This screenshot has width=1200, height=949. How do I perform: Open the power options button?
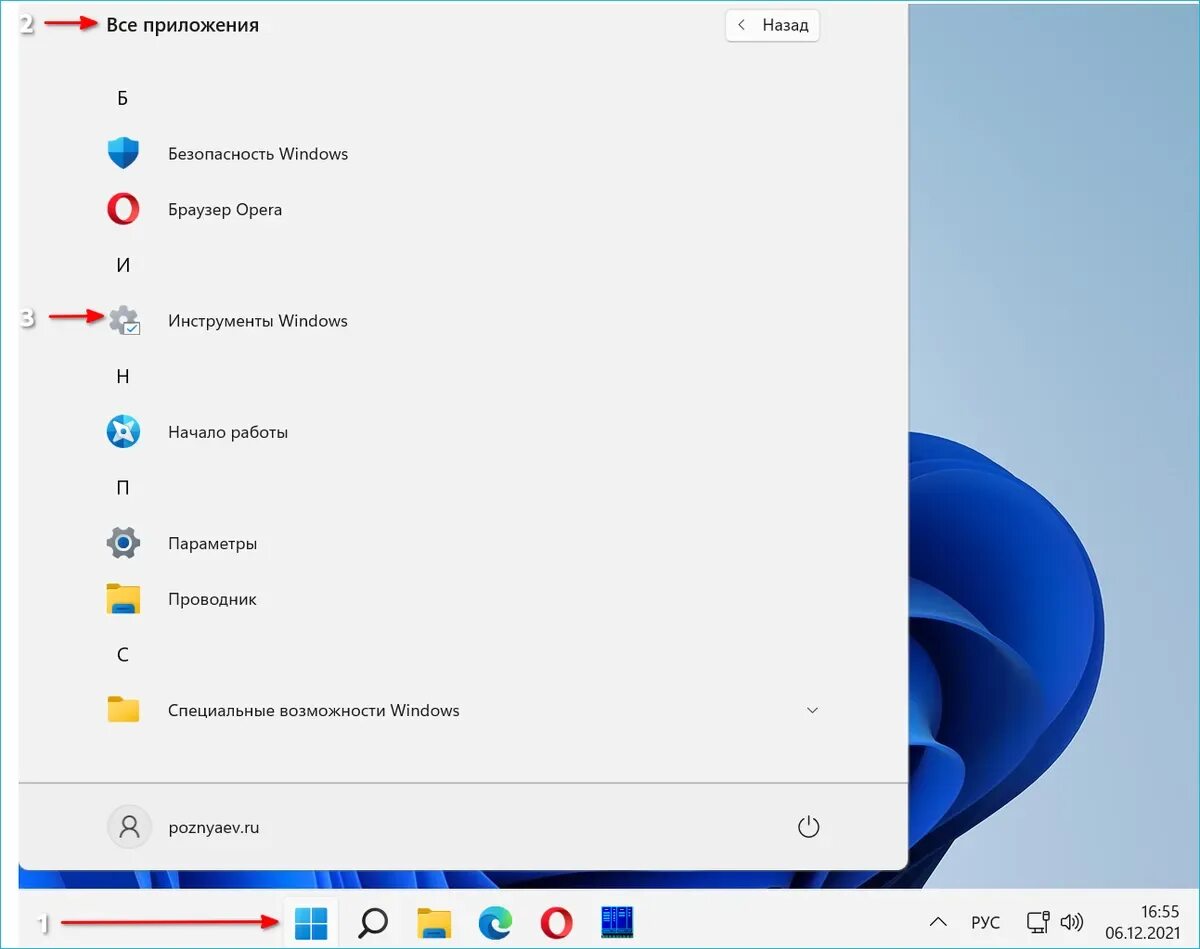pos(808,827)
